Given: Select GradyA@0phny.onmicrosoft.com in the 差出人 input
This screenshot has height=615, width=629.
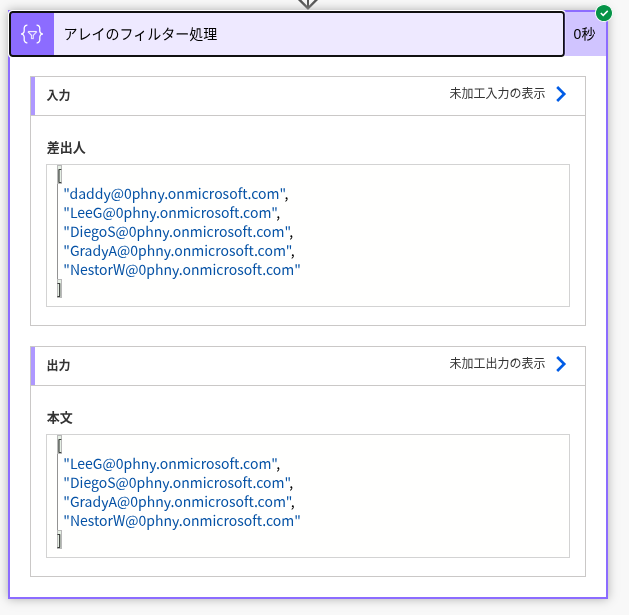Looking at the screenshot, I should 178,251.
